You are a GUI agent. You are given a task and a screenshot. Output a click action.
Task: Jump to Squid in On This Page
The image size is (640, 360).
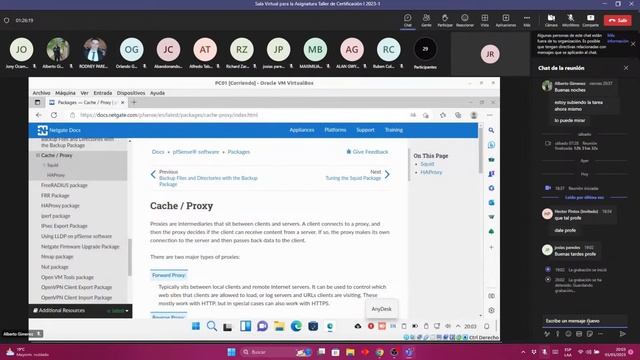coord(427,164)
